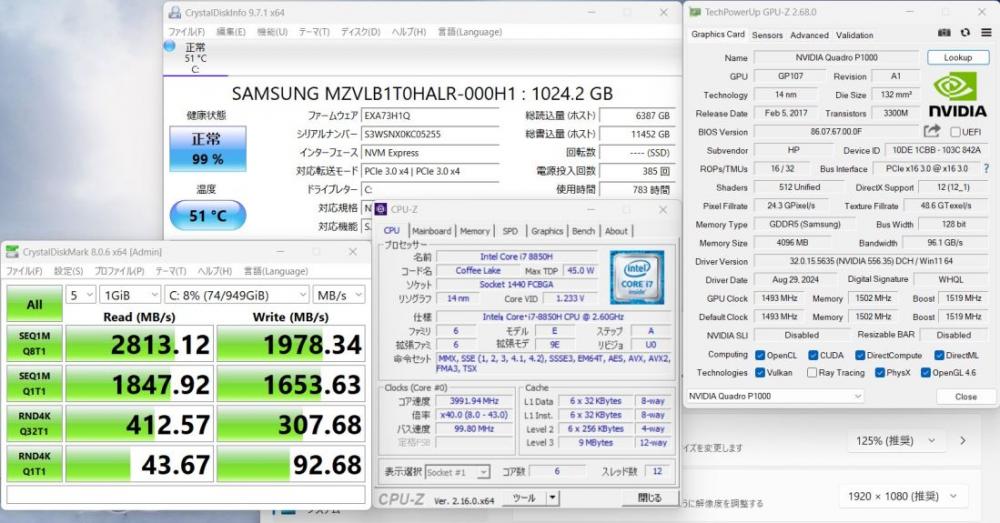Image resolution: width=1000 pixels, height=523 pixels.
Task: Click the BIOS version share/export icon
Action: pyautogui.click(x=932, y=131)
